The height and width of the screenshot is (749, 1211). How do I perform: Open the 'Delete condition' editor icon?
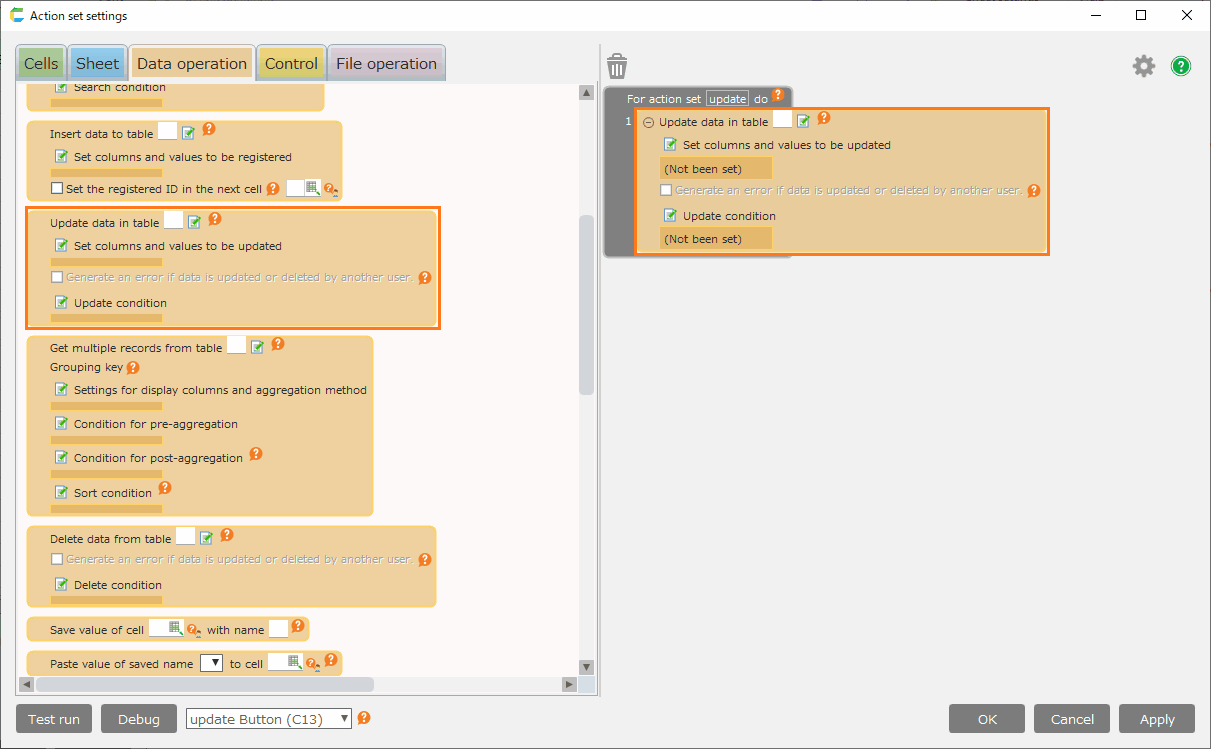(x=61, y=584)
